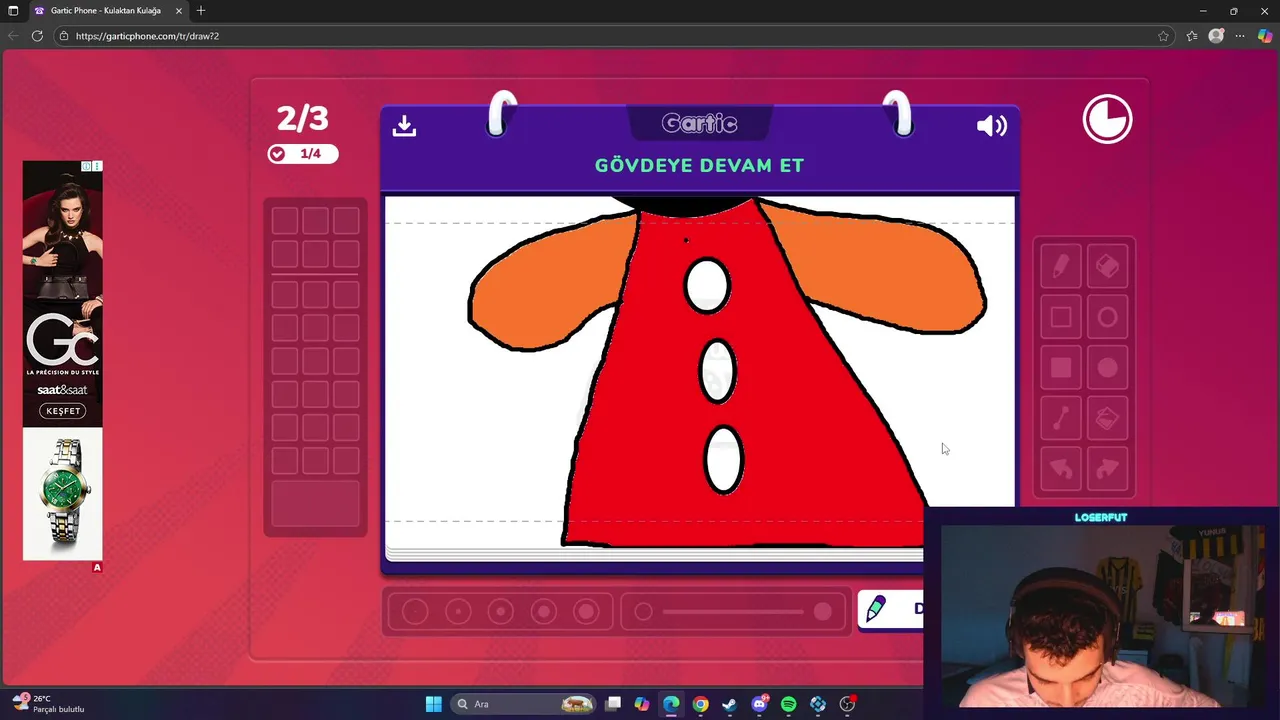The height and width of the screenshot is (720, 1280).
Task: Add this page to favorites star
Action: click(1163, 36)
